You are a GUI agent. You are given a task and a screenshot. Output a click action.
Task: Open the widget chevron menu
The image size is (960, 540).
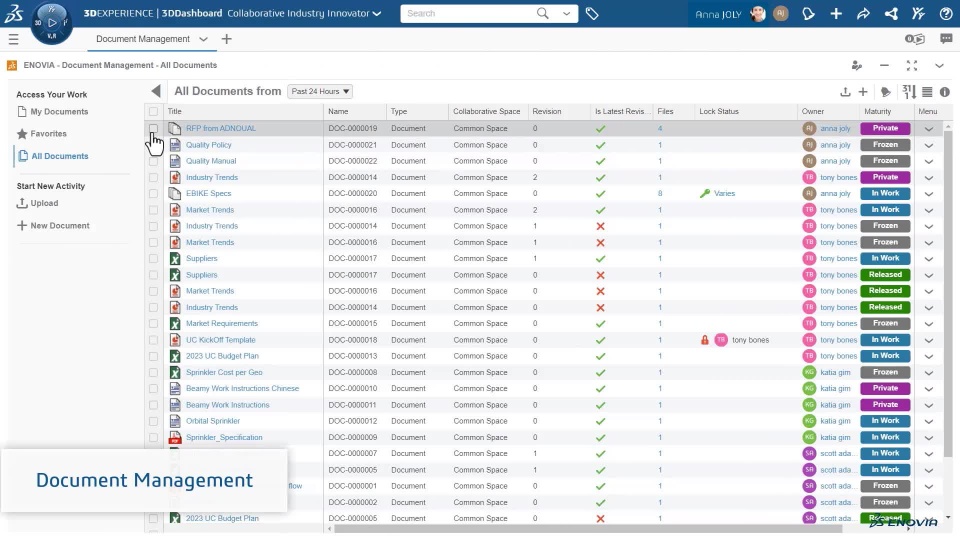click(x=939, y=66)
